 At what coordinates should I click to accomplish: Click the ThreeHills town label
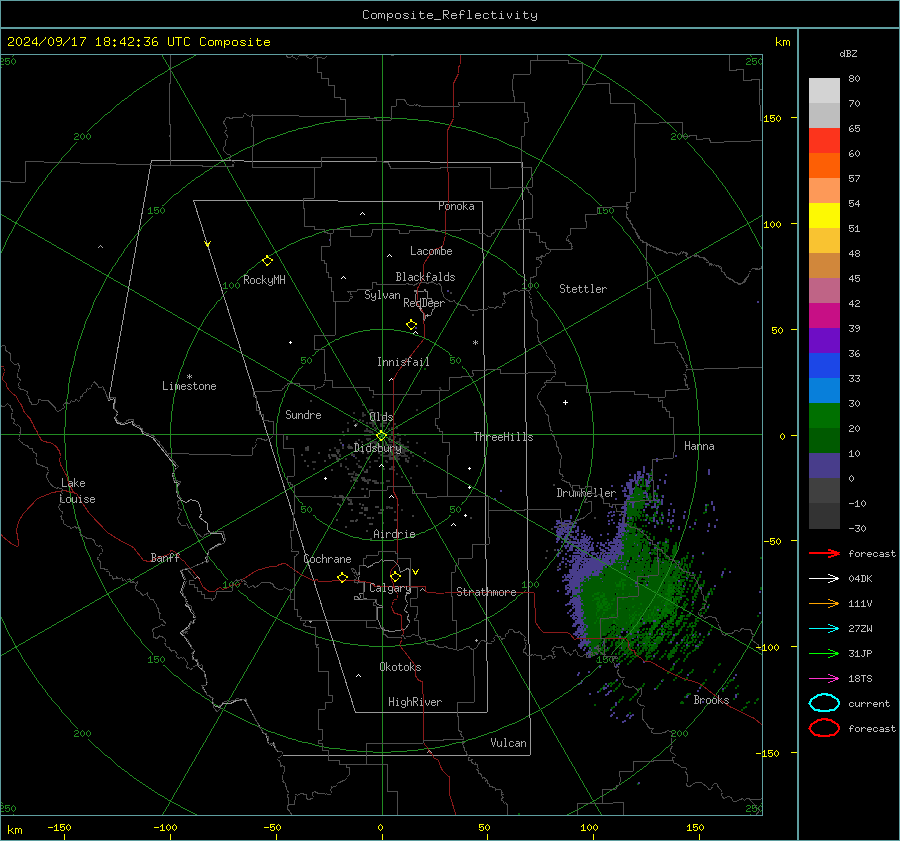(x=503, y=437)
